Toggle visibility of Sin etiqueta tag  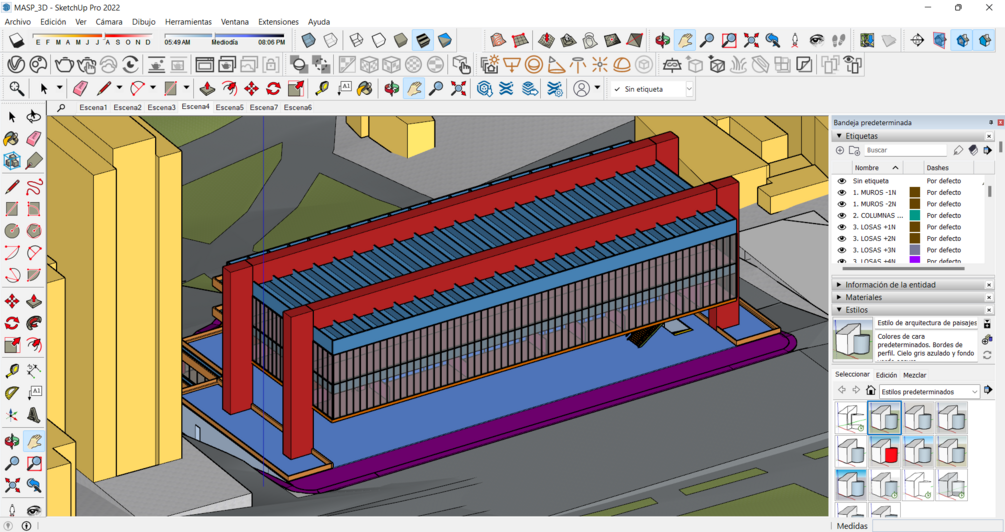[842, 181]
